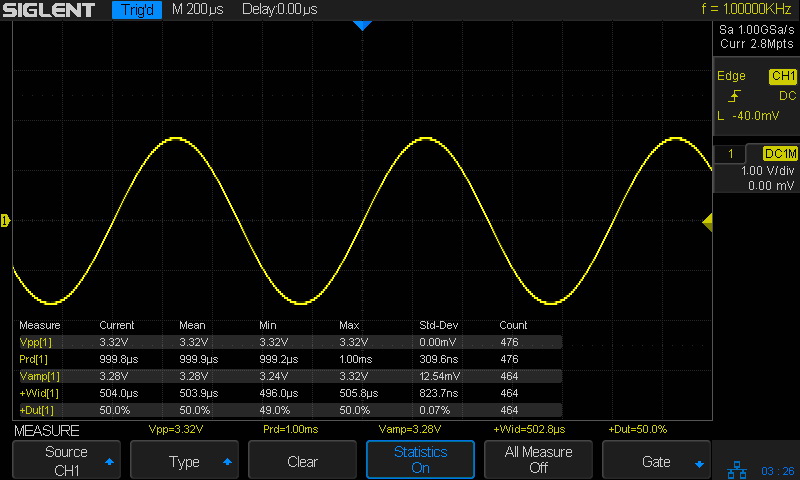Click the channel 1 ground marker on left

(x=5, y=220)
